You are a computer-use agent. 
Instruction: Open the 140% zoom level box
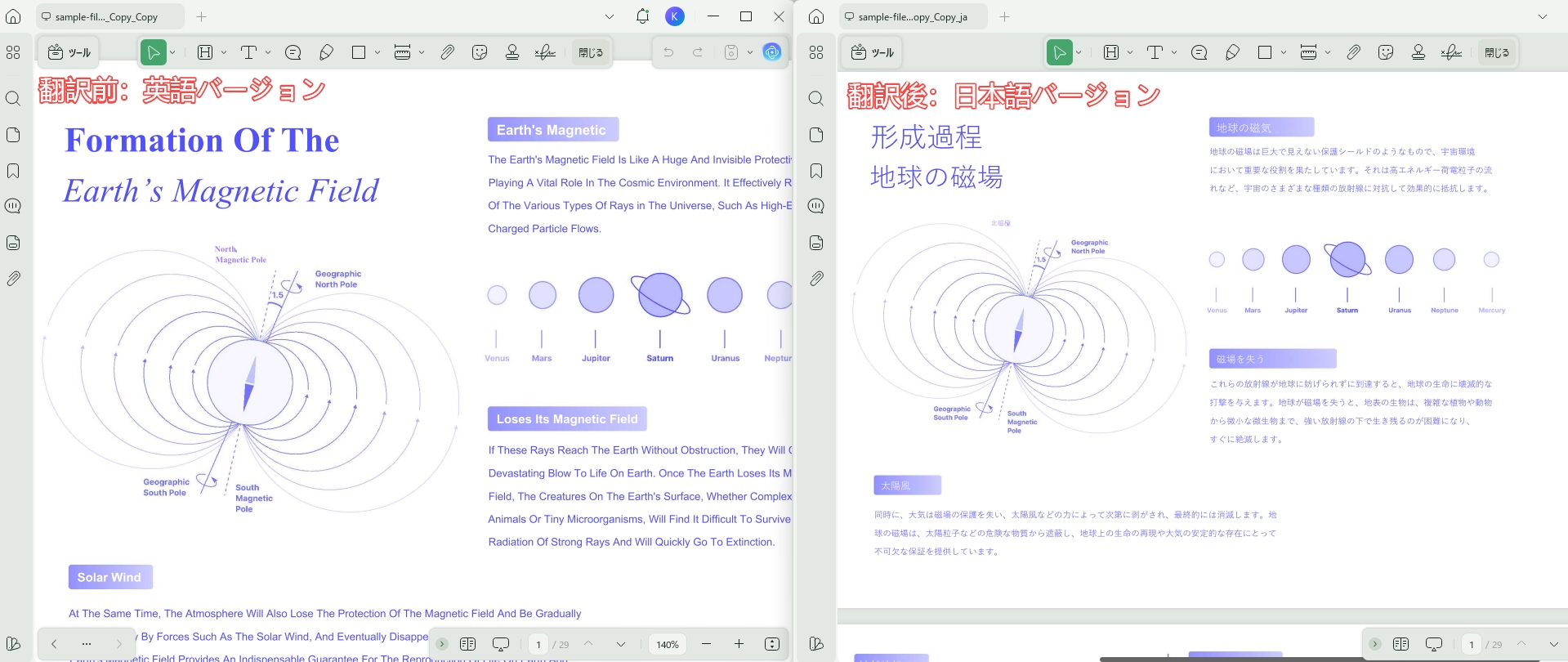tap(668, 644)
